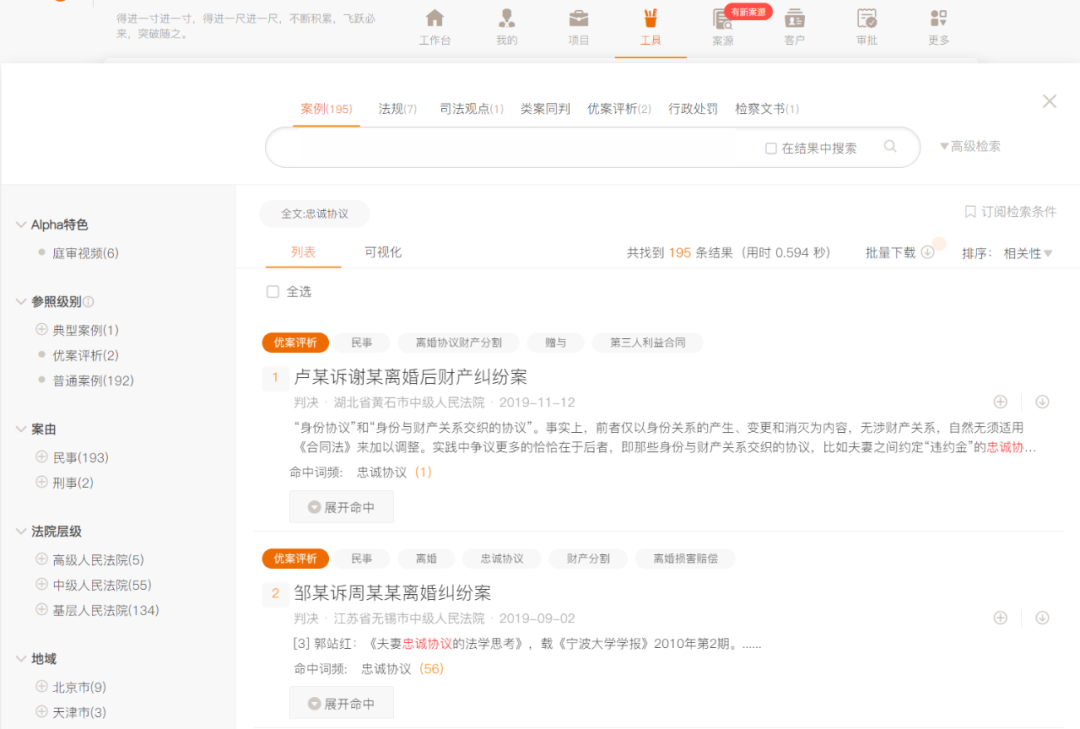Screen dimensions: 1080x729
Task: Open the 工作台 home icon
Action: click(x=435, y=19)
